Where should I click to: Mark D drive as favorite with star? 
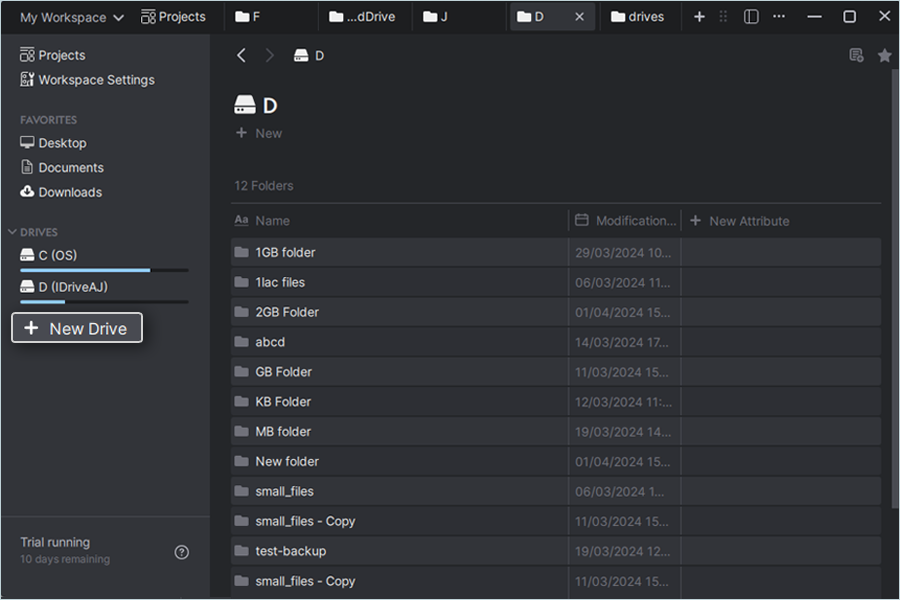[x=885, y=55]
